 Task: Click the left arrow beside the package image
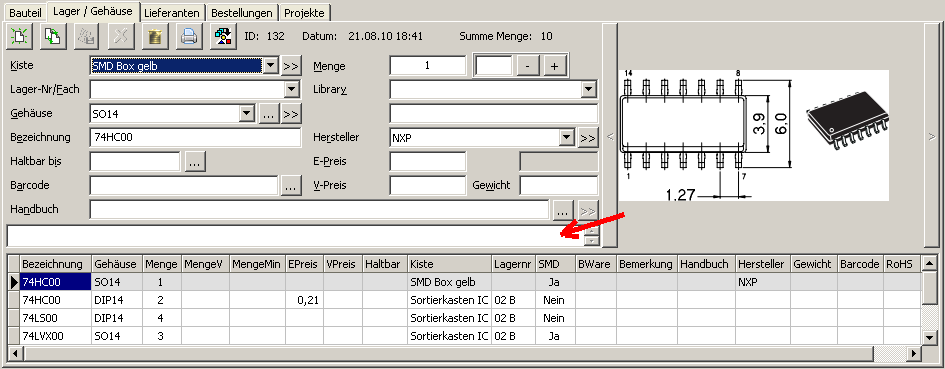[609, 137]
